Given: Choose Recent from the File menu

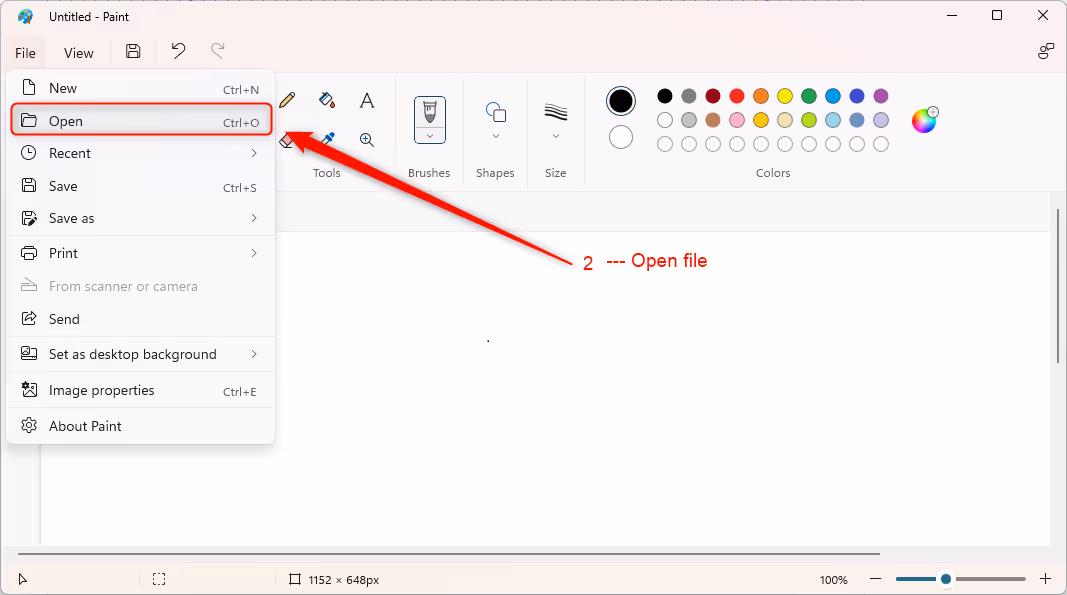Looking at the screenshot, I should coord(141,153).
